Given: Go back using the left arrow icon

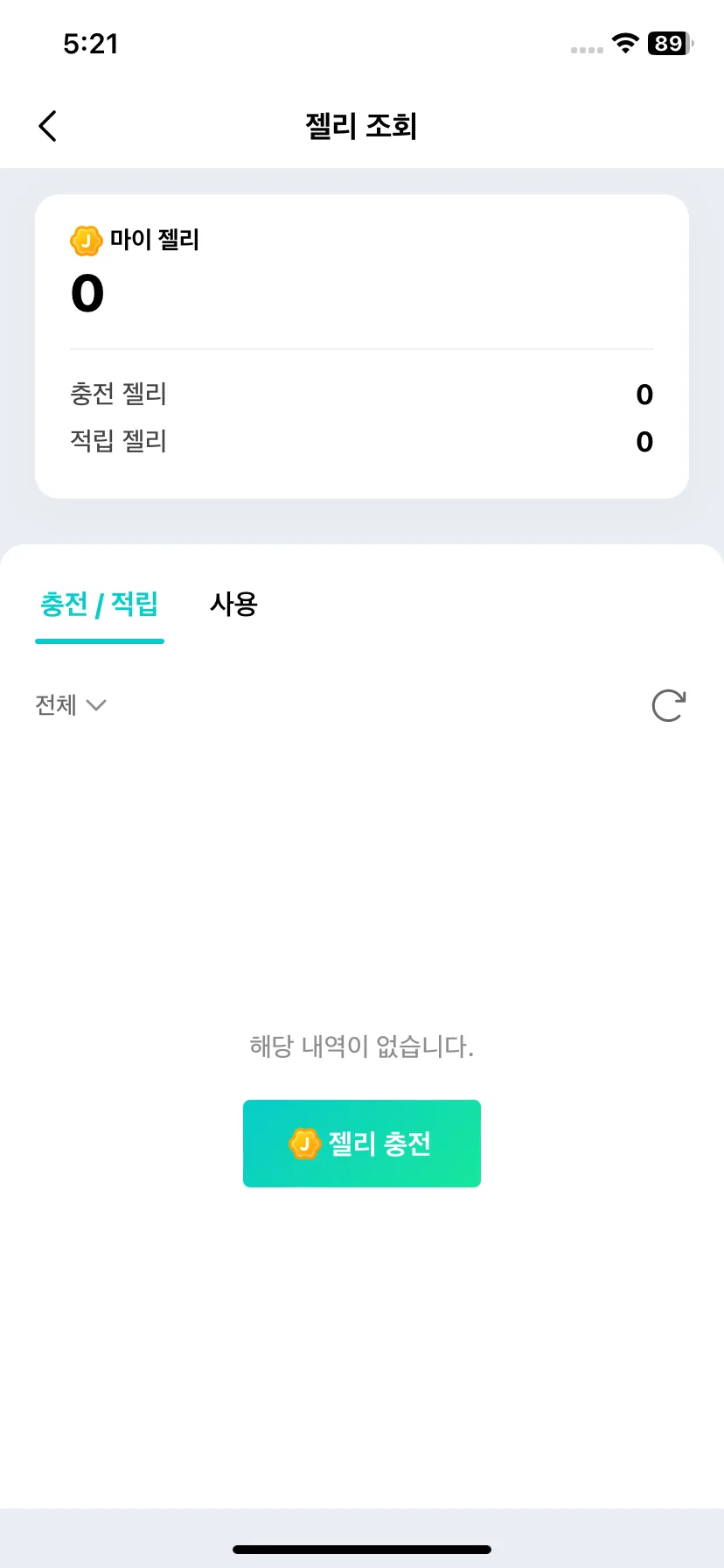Looking at the screenshot, I should [48, 126].
